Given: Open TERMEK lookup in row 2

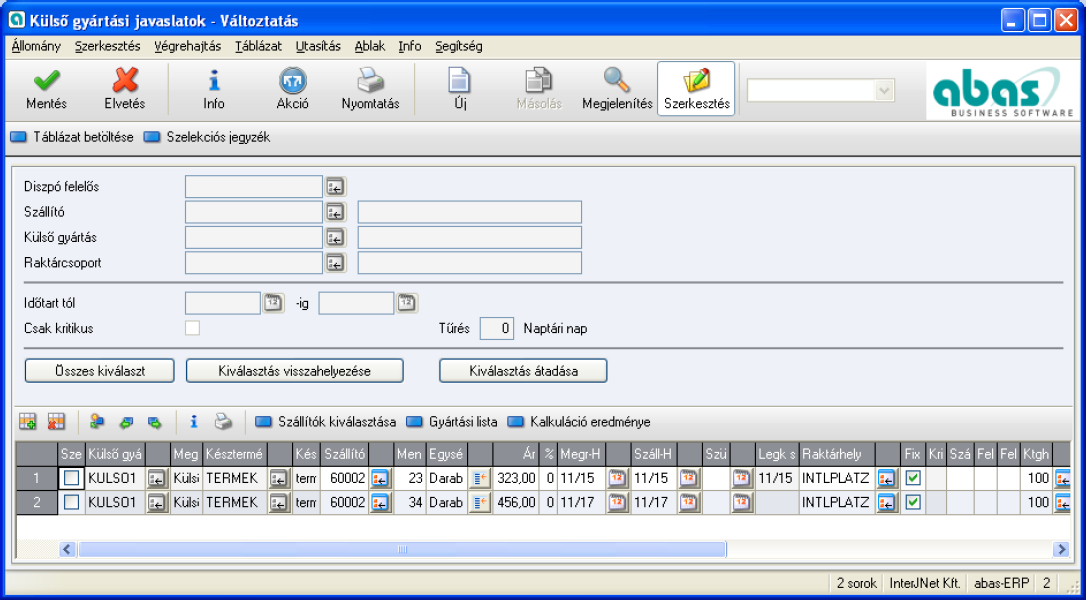Looking at the screenshot, I should [280, 503].
